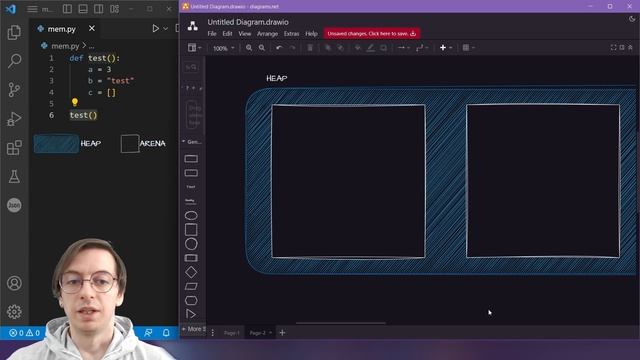Open the VS Code Explorer panel
The image size is (640, 360).
14,32
